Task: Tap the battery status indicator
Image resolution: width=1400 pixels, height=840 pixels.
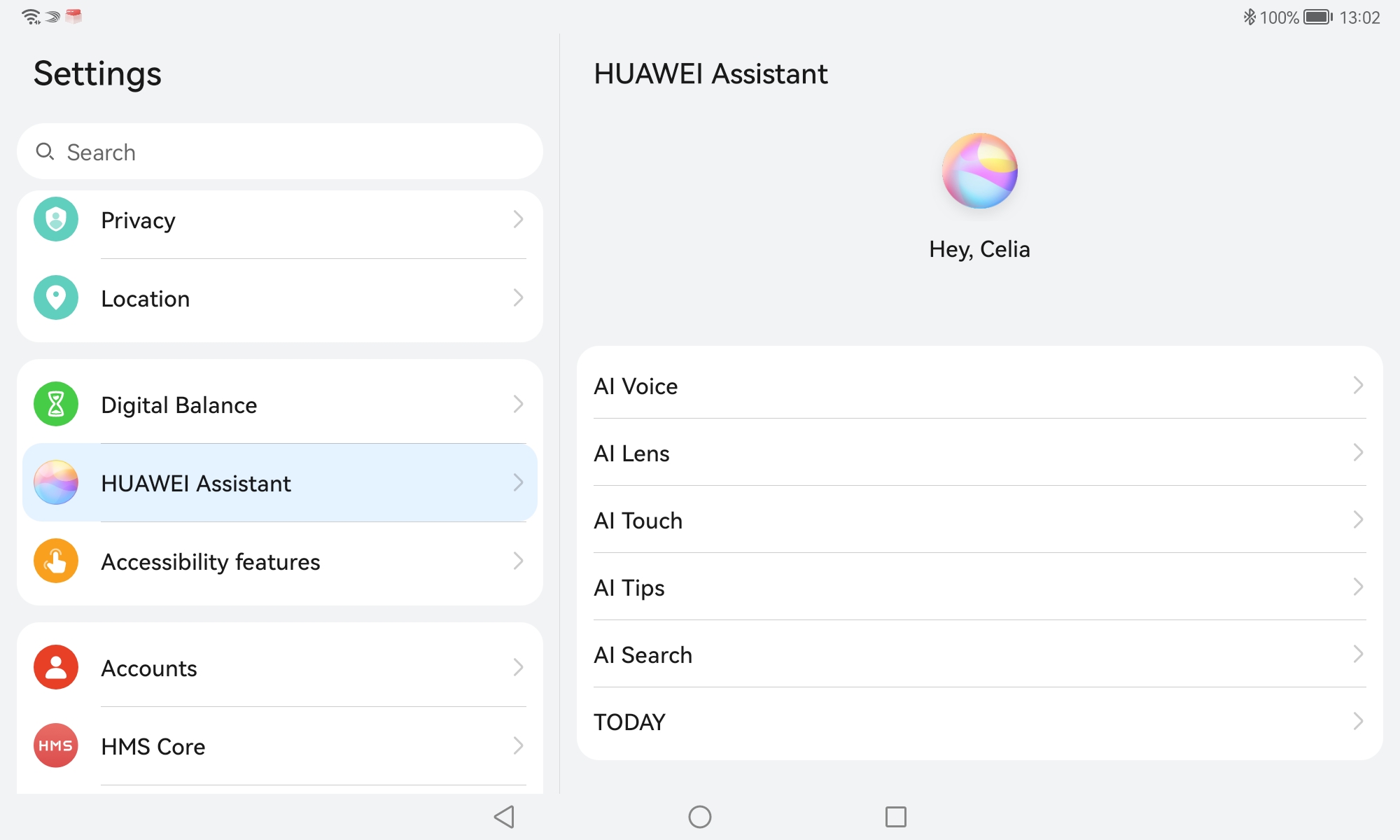Action: 1317,17
